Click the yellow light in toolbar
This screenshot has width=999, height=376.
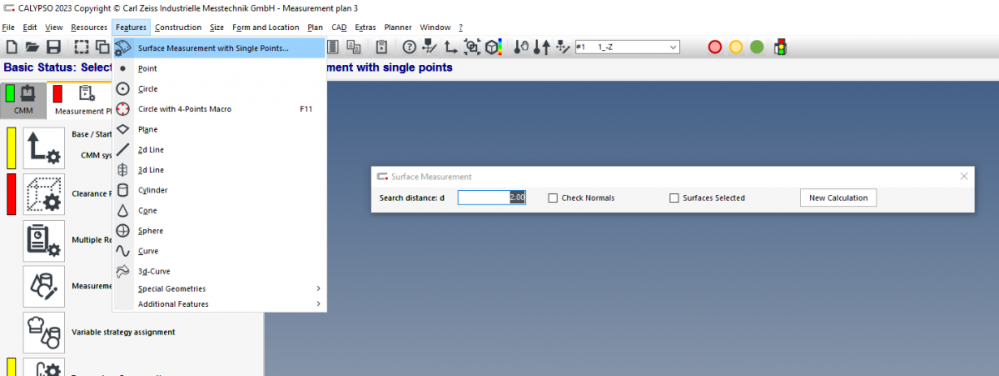736,47
